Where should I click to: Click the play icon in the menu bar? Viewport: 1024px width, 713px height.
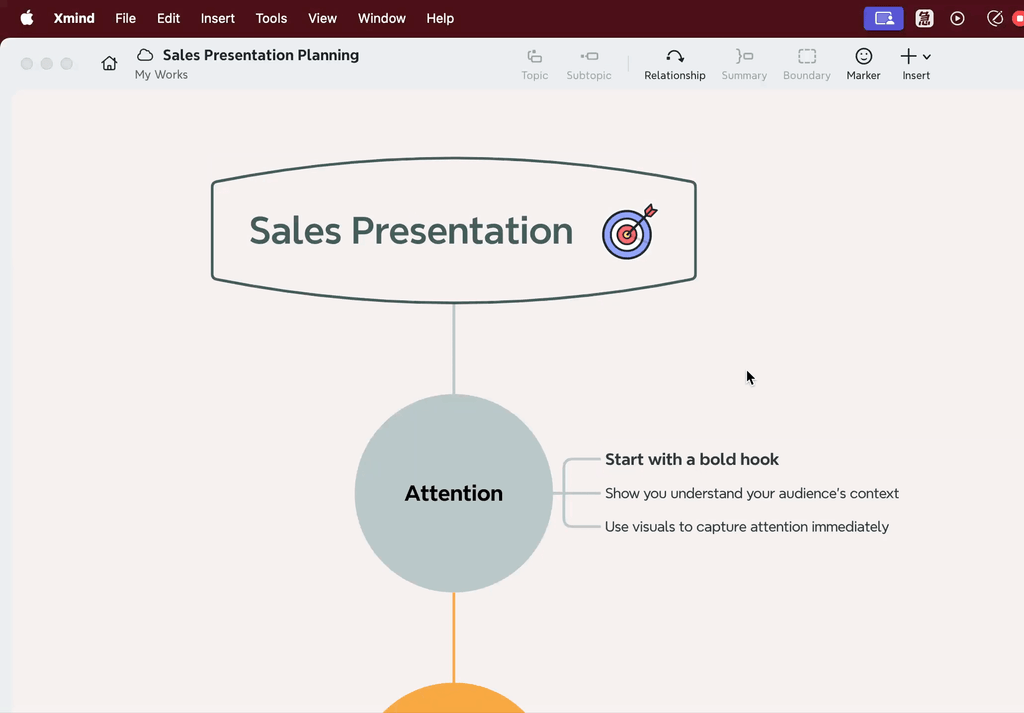(x=957, y=18)
